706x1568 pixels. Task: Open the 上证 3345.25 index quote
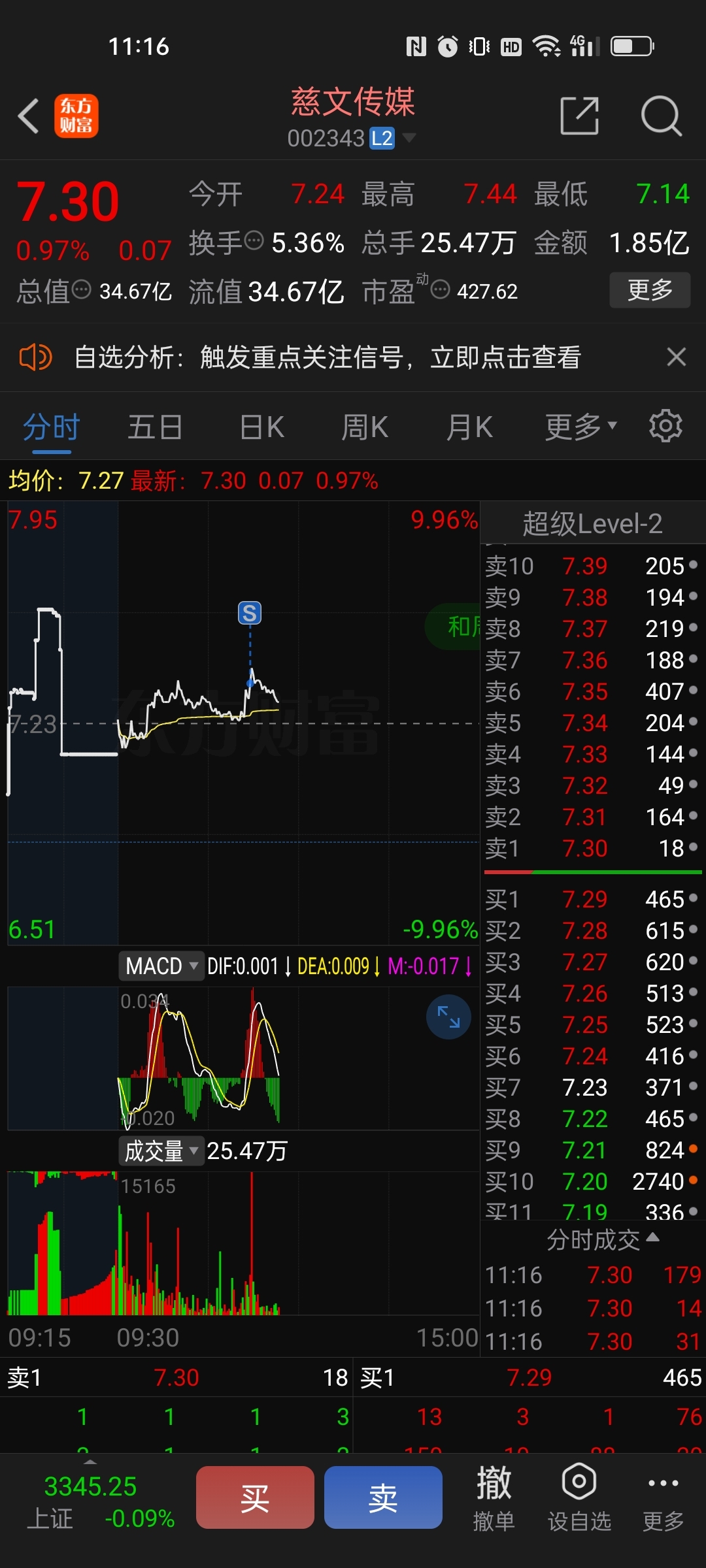point(101,1501)
